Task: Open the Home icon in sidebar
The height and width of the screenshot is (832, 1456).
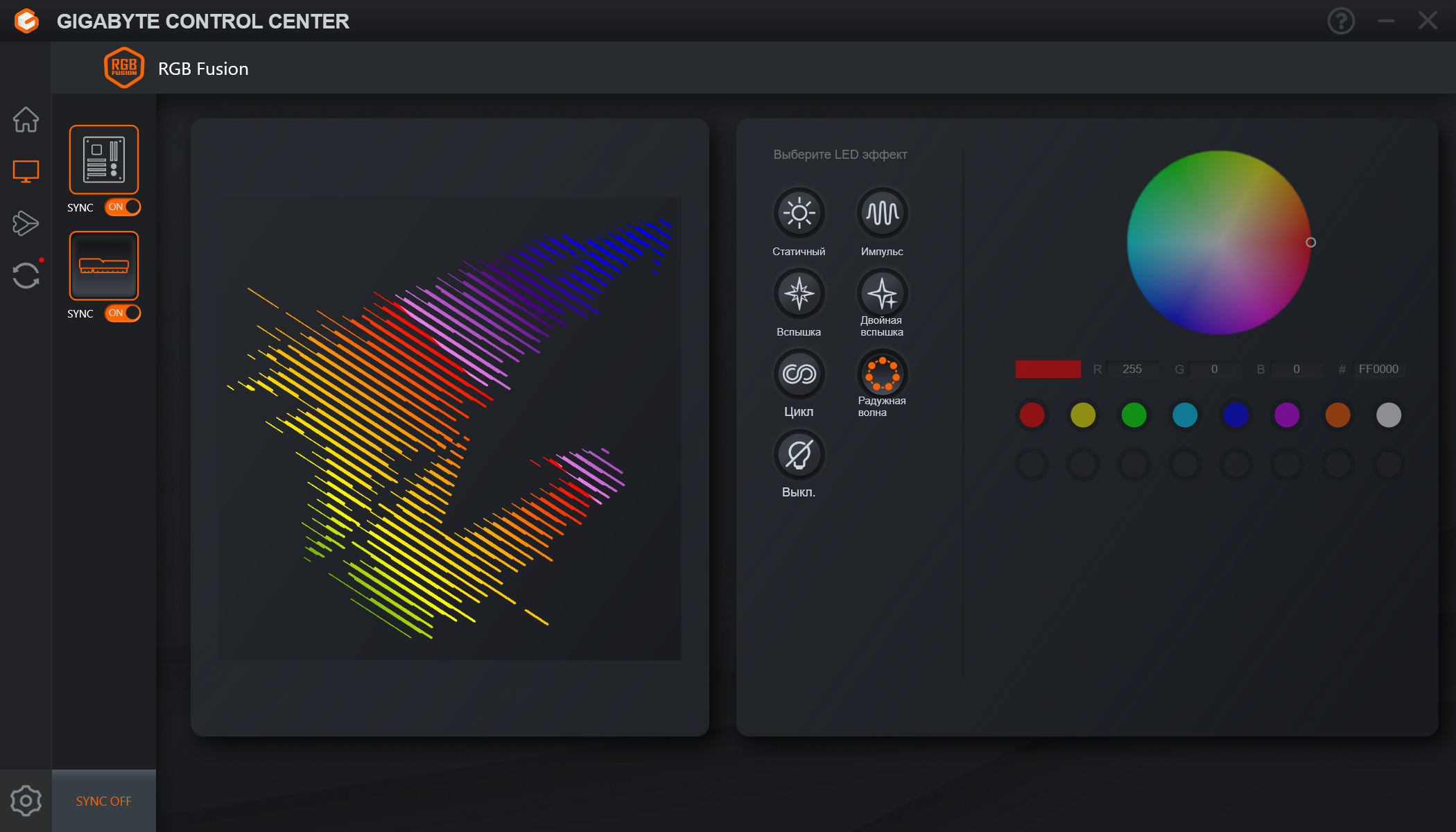Action: click(26, 119)
